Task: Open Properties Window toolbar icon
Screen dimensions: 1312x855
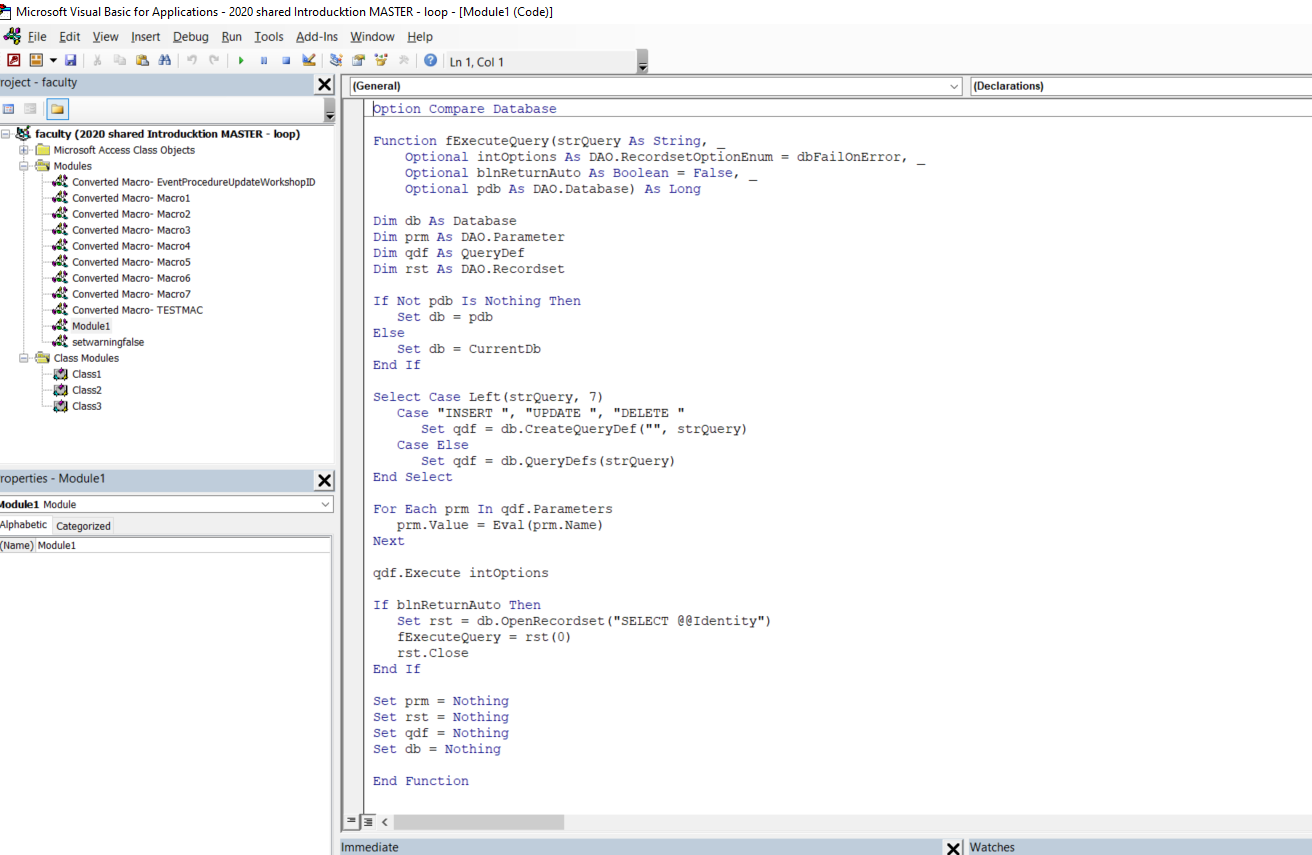Action: pyautogui.click(x=358, y=61)
